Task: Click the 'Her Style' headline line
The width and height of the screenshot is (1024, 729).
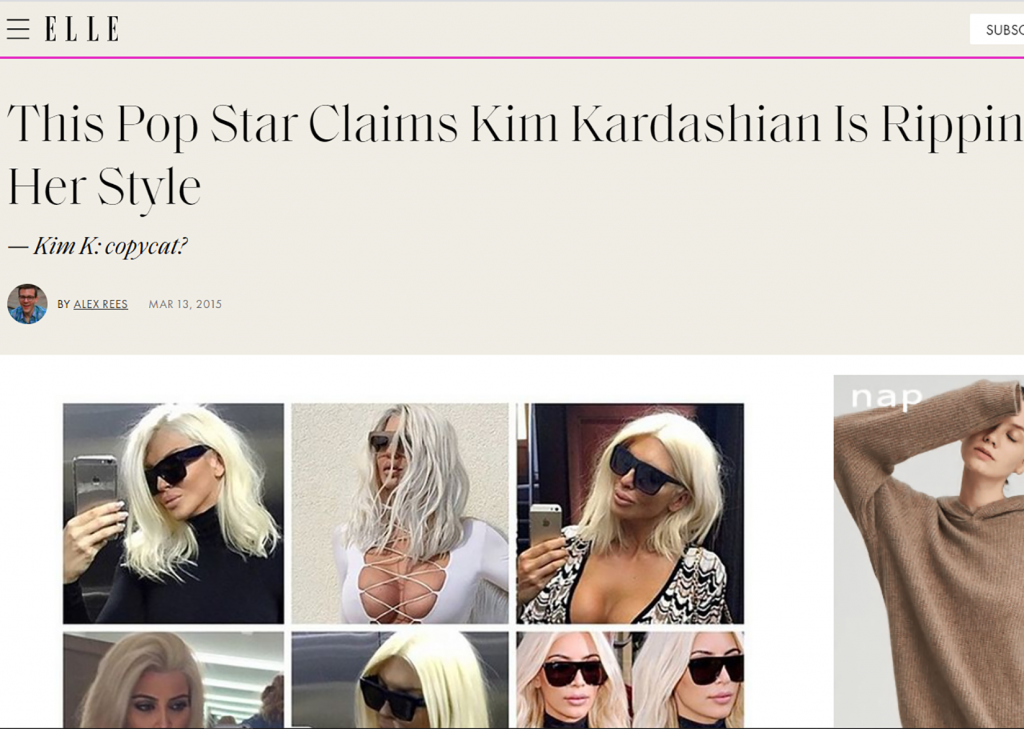Action: coord(104,187)
